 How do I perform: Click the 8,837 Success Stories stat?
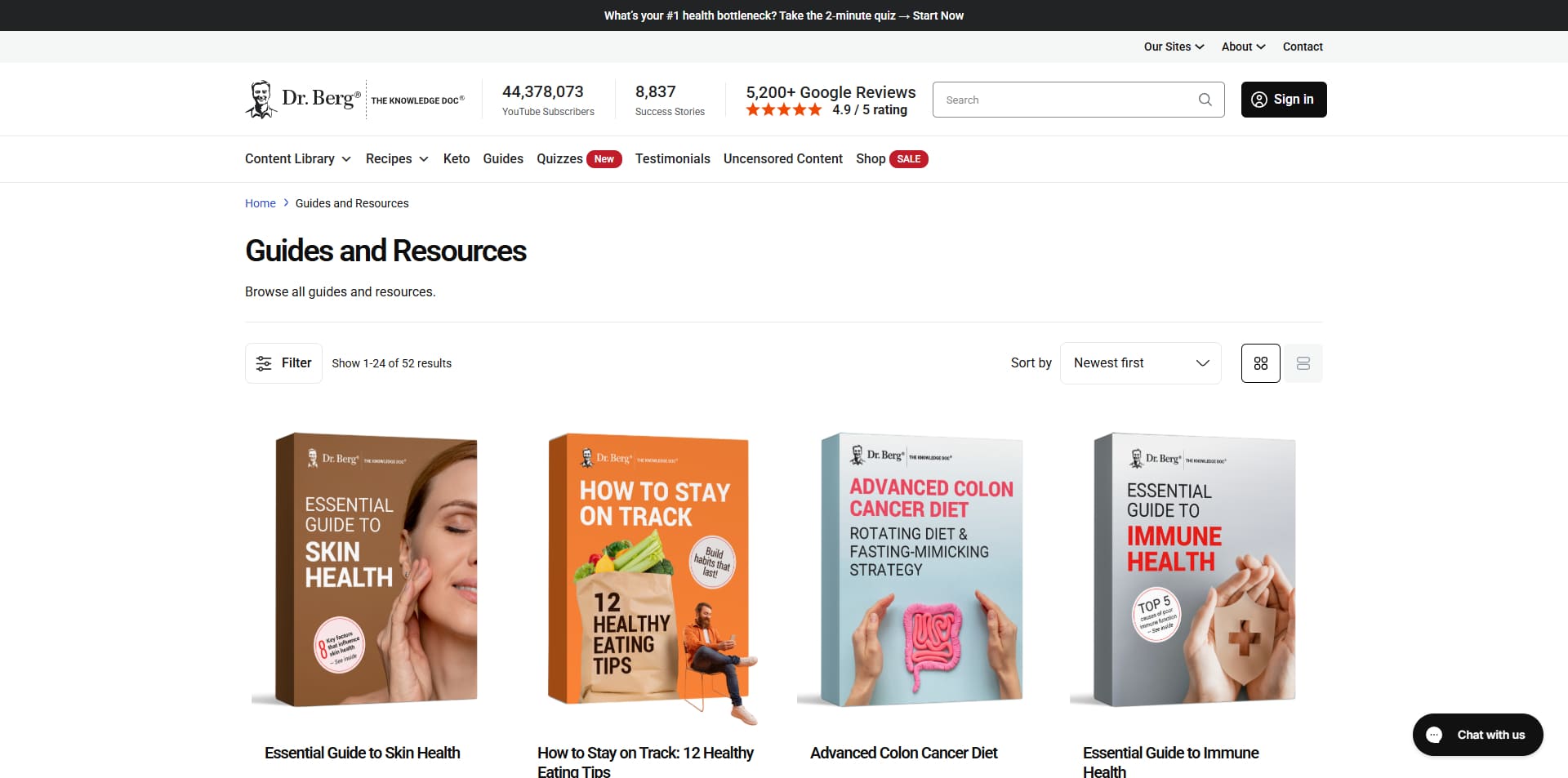(670, 100)
